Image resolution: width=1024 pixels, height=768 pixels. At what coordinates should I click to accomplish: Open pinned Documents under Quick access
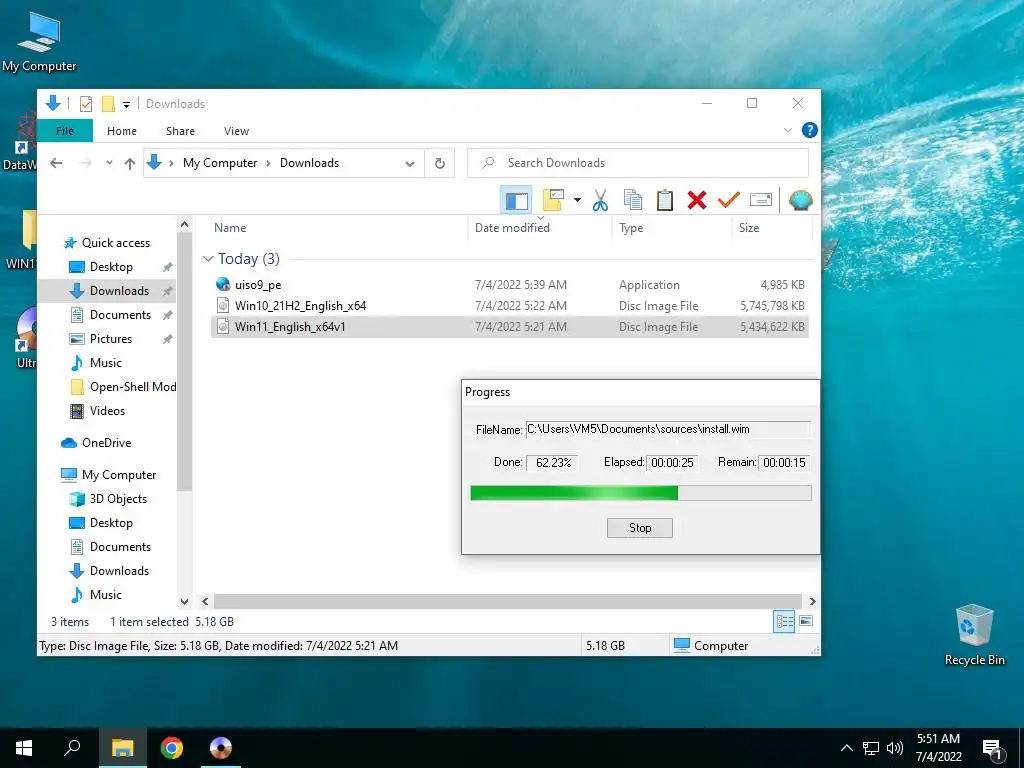coord(120,315)
